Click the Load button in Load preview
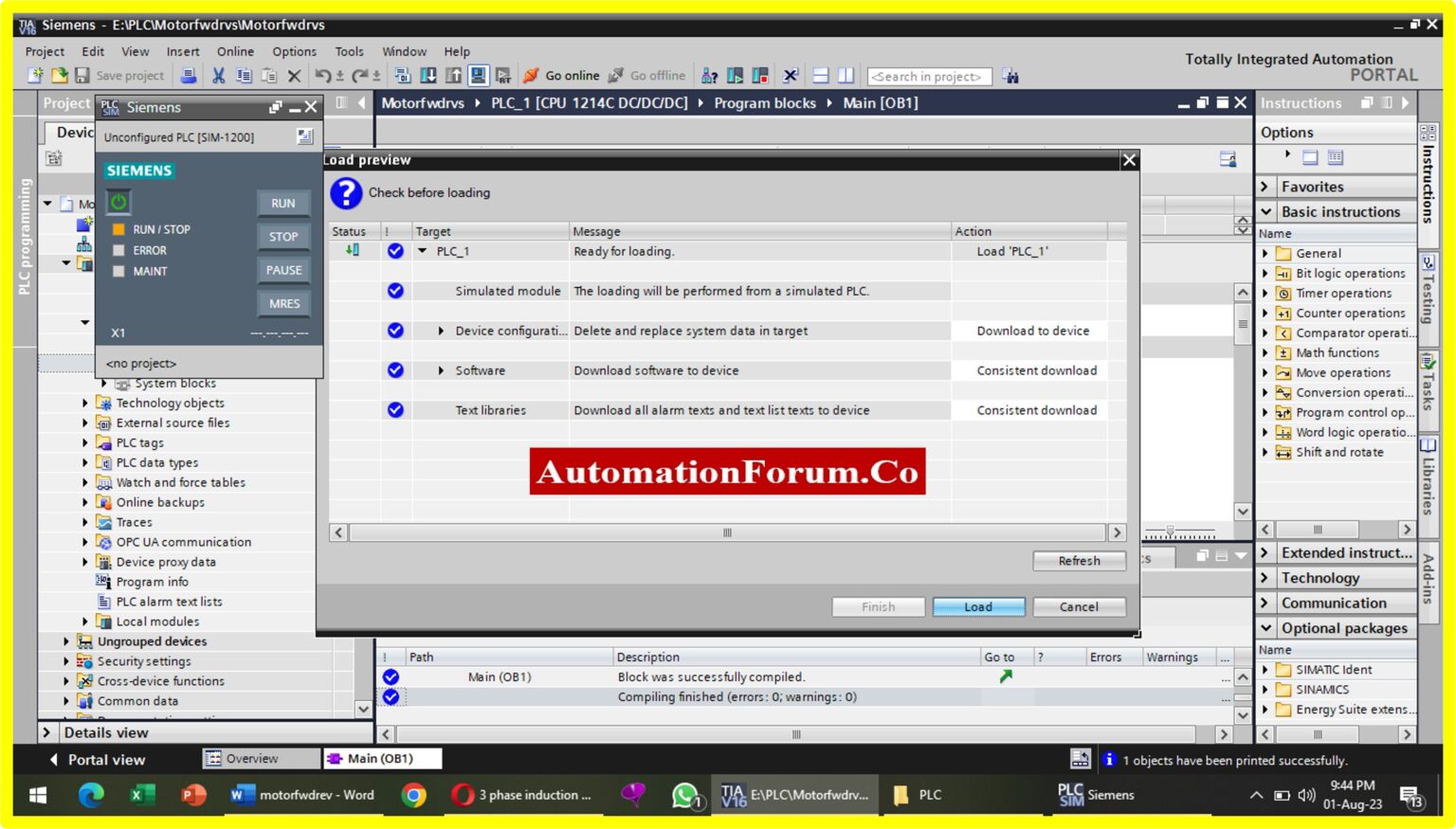Viewport: 1456px width, 829px height. (978, 606)
